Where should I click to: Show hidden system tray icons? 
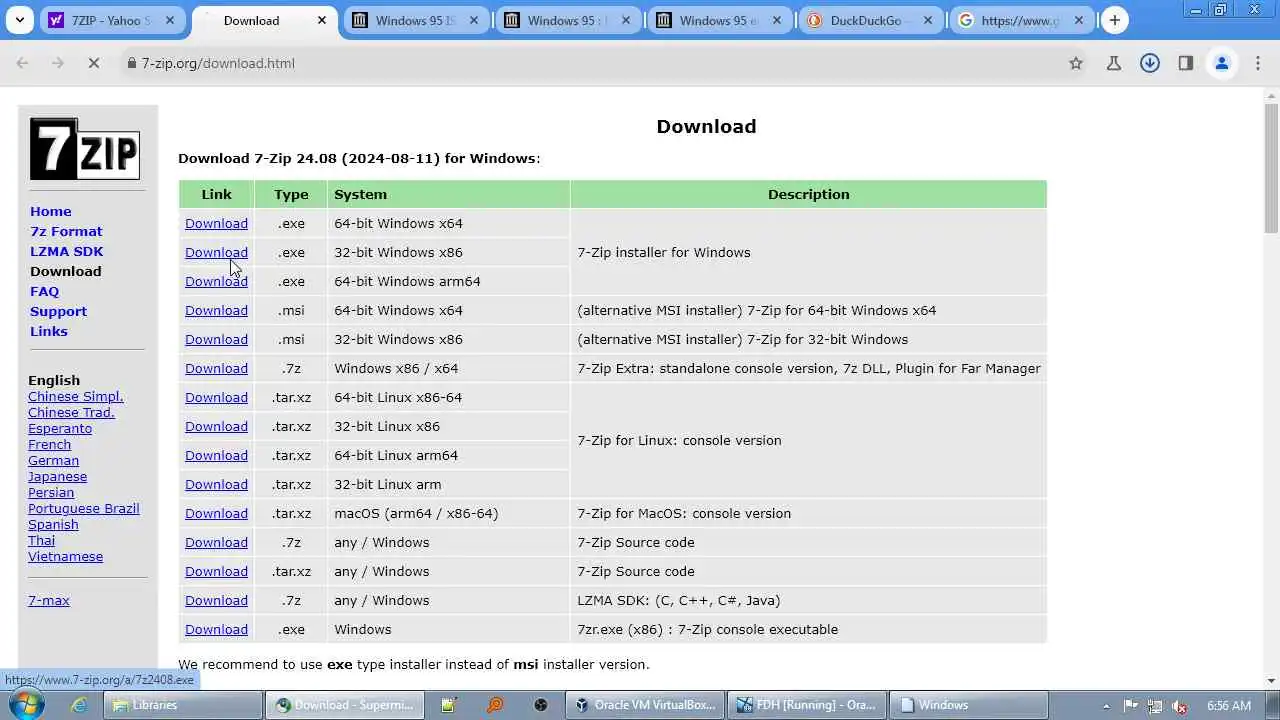tap(1105, 705)
